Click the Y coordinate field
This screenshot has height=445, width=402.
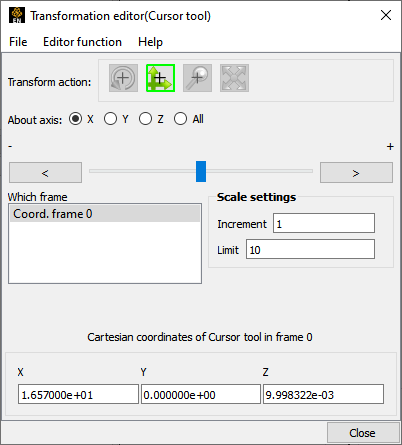(201, 394)
